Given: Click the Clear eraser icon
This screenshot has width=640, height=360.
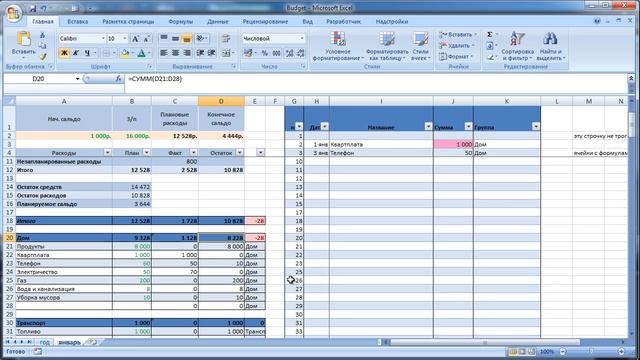Looking at the screenshot, I should coord(490,57).
